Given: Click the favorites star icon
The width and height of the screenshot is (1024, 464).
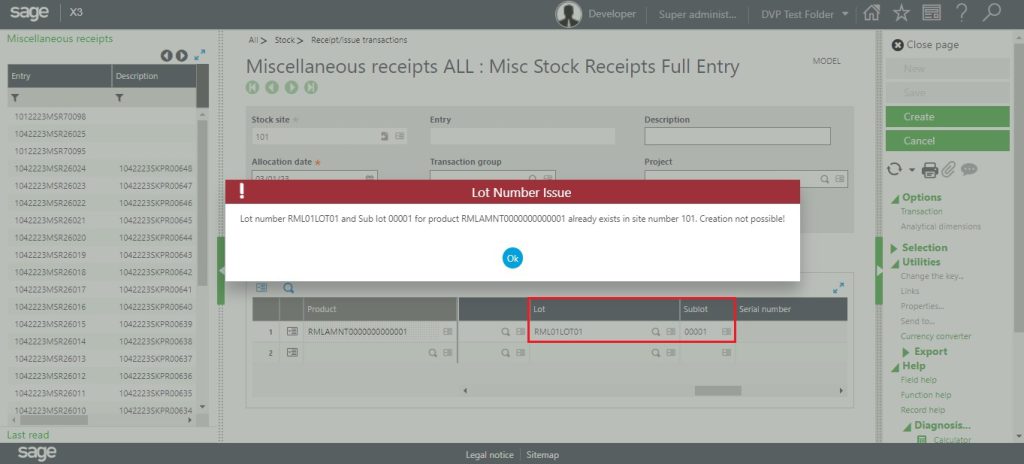Looking at the screenshot, I should click(901, 13).
